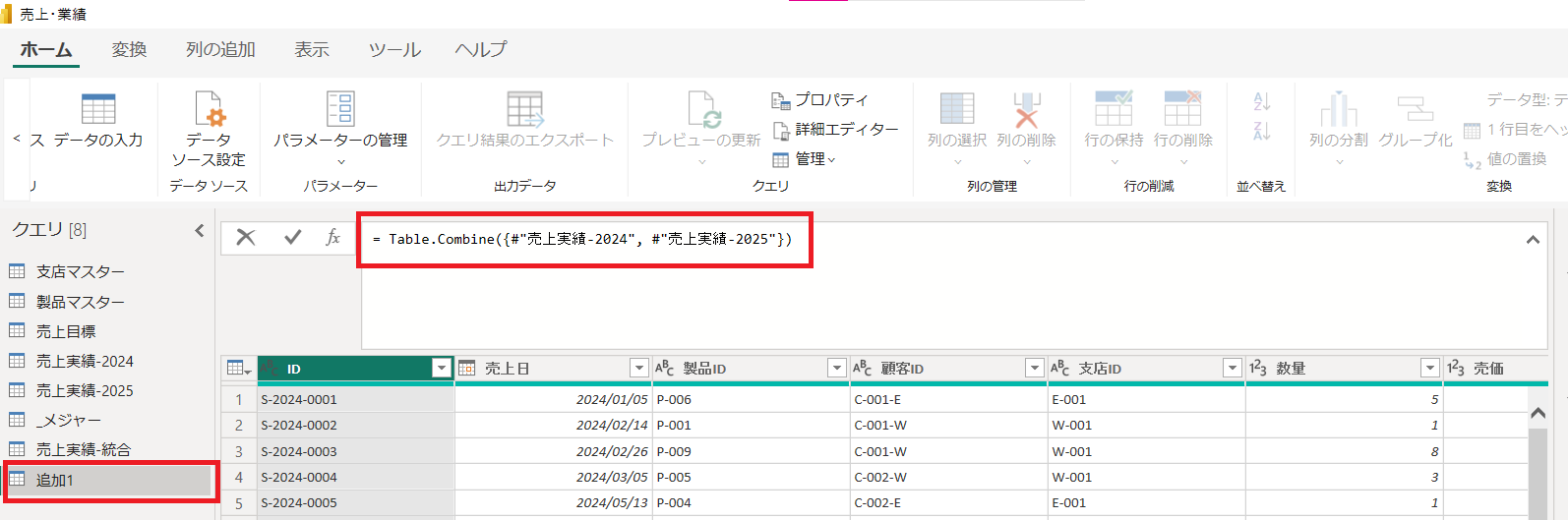The width and height of the screenshot is (1568, 520).
Task: Collapse the クエリ pane with chevron
Action: click(x=200, y=230)
